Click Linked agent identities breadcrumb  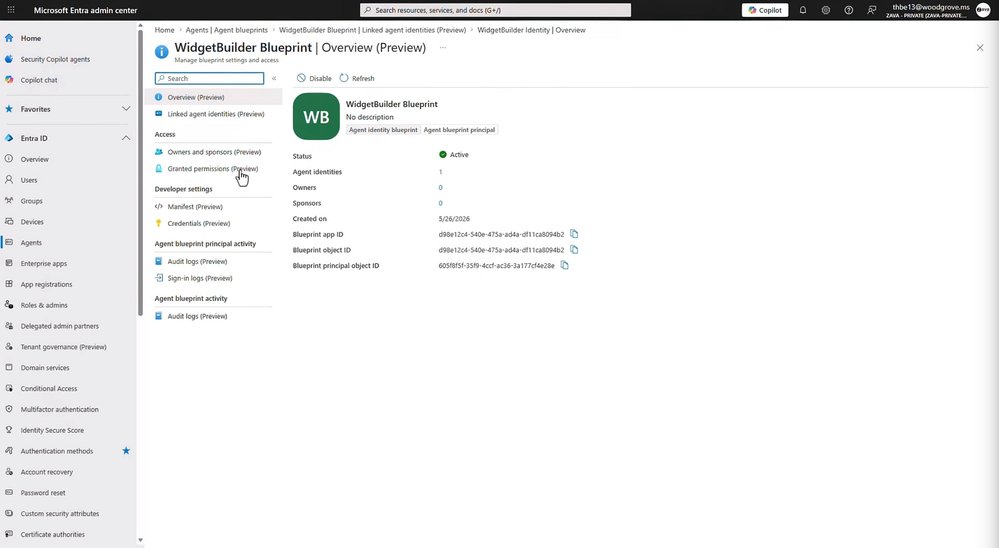[x=373, y=30]
